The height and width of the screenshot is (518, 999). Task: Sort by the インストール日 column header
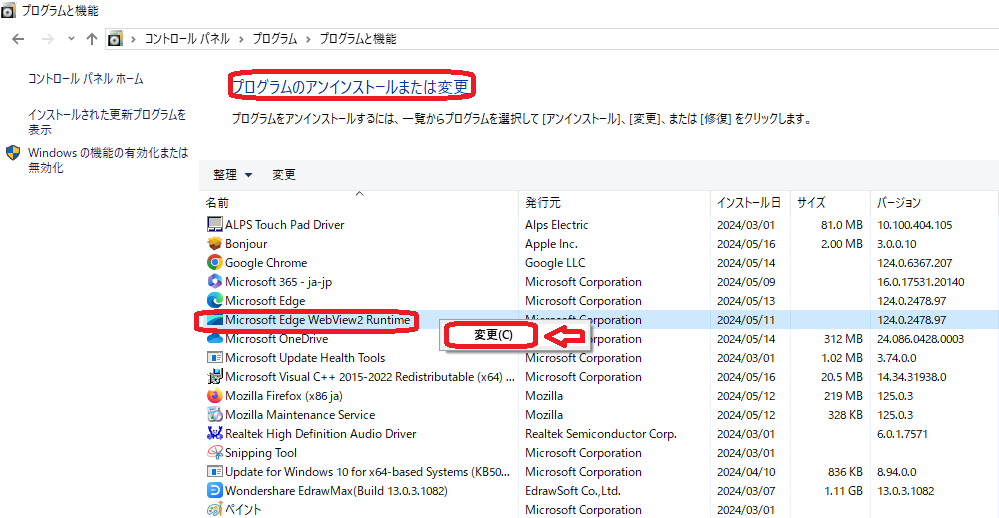[x=751, y=203]
